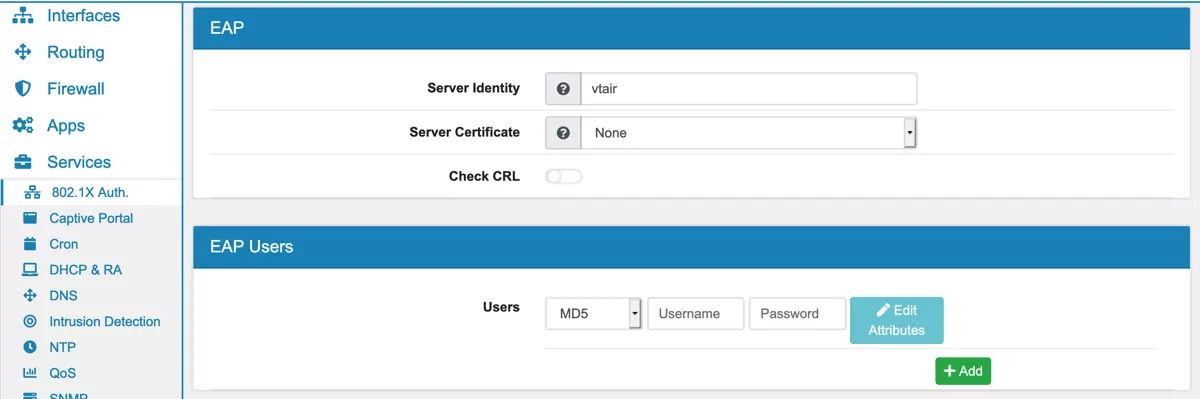Open the MD5 method dropdown
This screenshot has height=399, width=1200.
[594, 314]
